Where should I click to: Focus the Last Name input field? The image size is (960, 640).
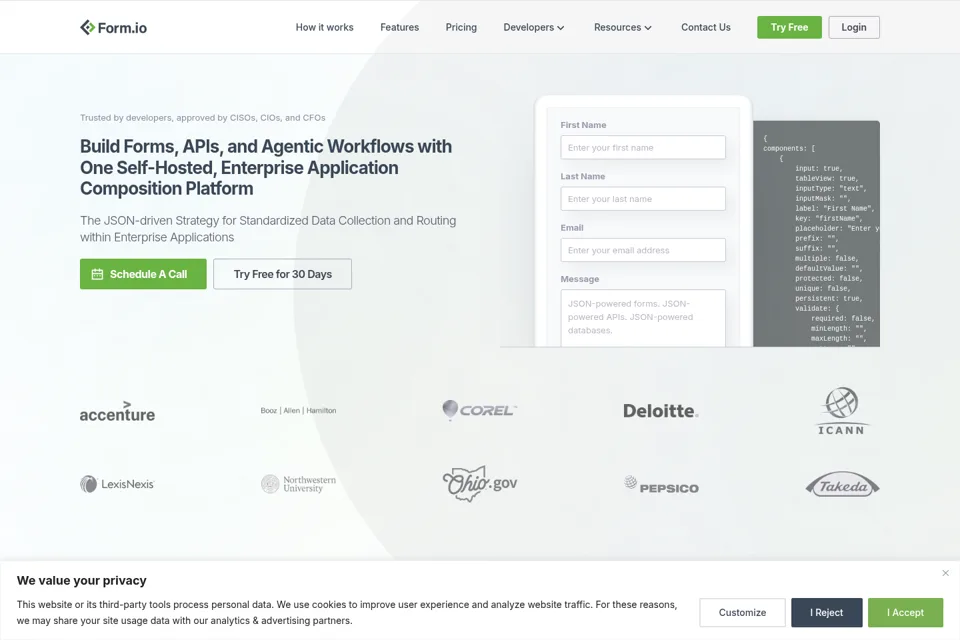643,199
